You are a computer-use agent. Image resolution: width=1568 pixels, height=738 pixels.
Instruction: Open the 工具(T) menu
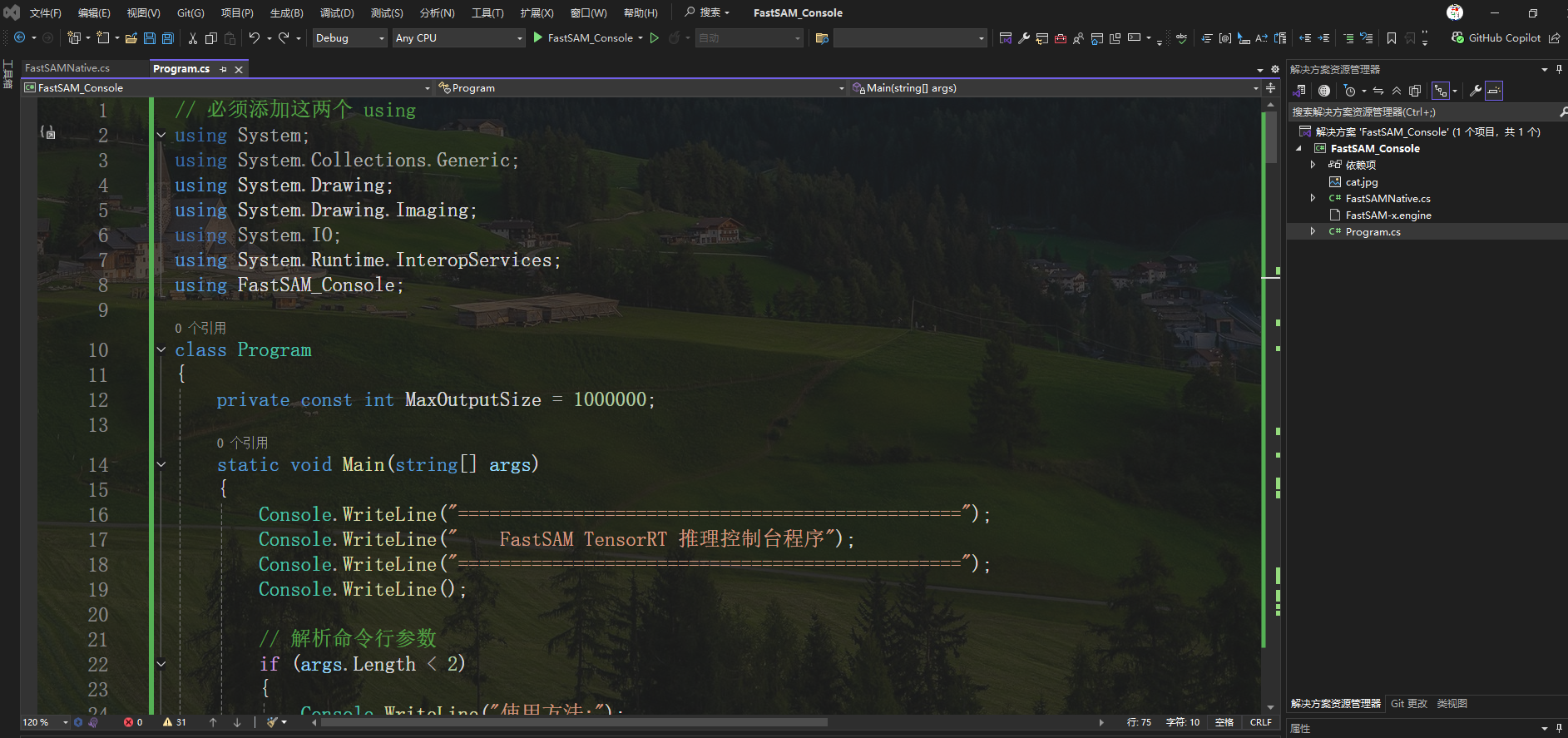click(x=487, y=12)
